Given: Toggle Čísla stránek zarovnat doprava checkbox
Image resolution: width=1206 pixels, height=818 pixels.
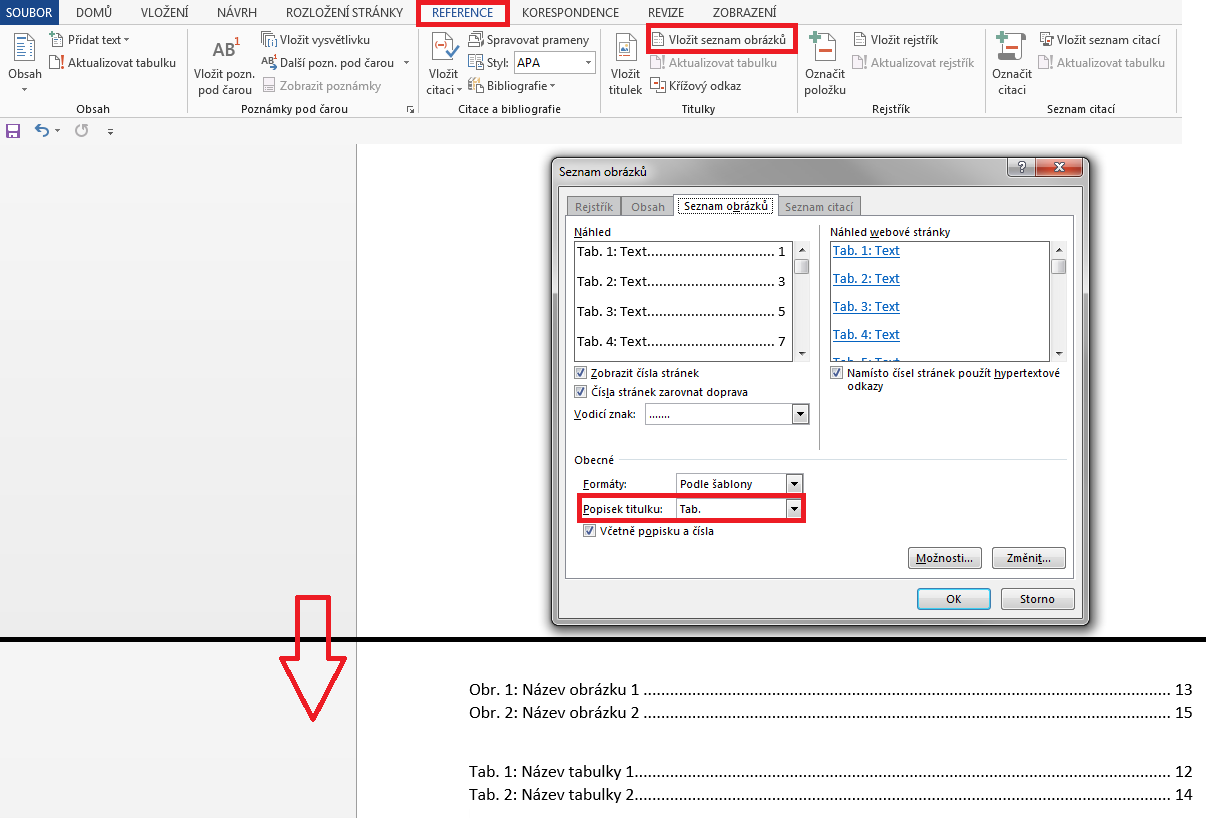Looking at the screenshot, I should pyautogui.click(x=581, y=392).
